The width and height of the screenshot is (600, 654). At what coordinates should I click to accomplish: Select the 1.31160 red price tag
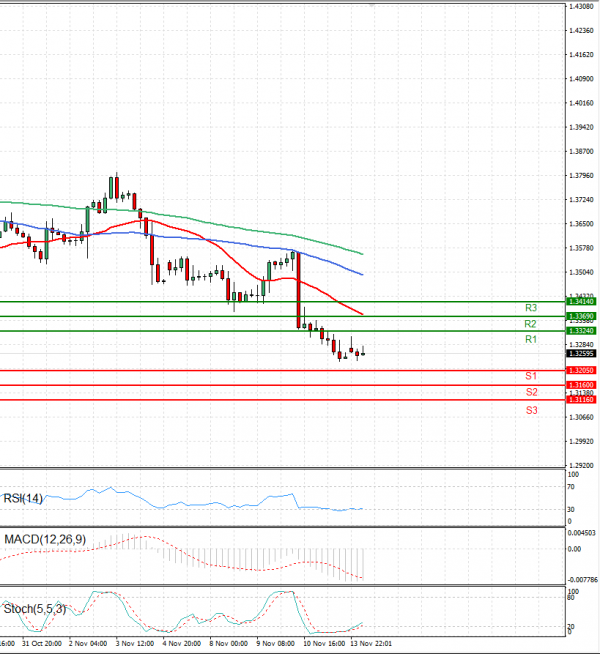point(581,400)
